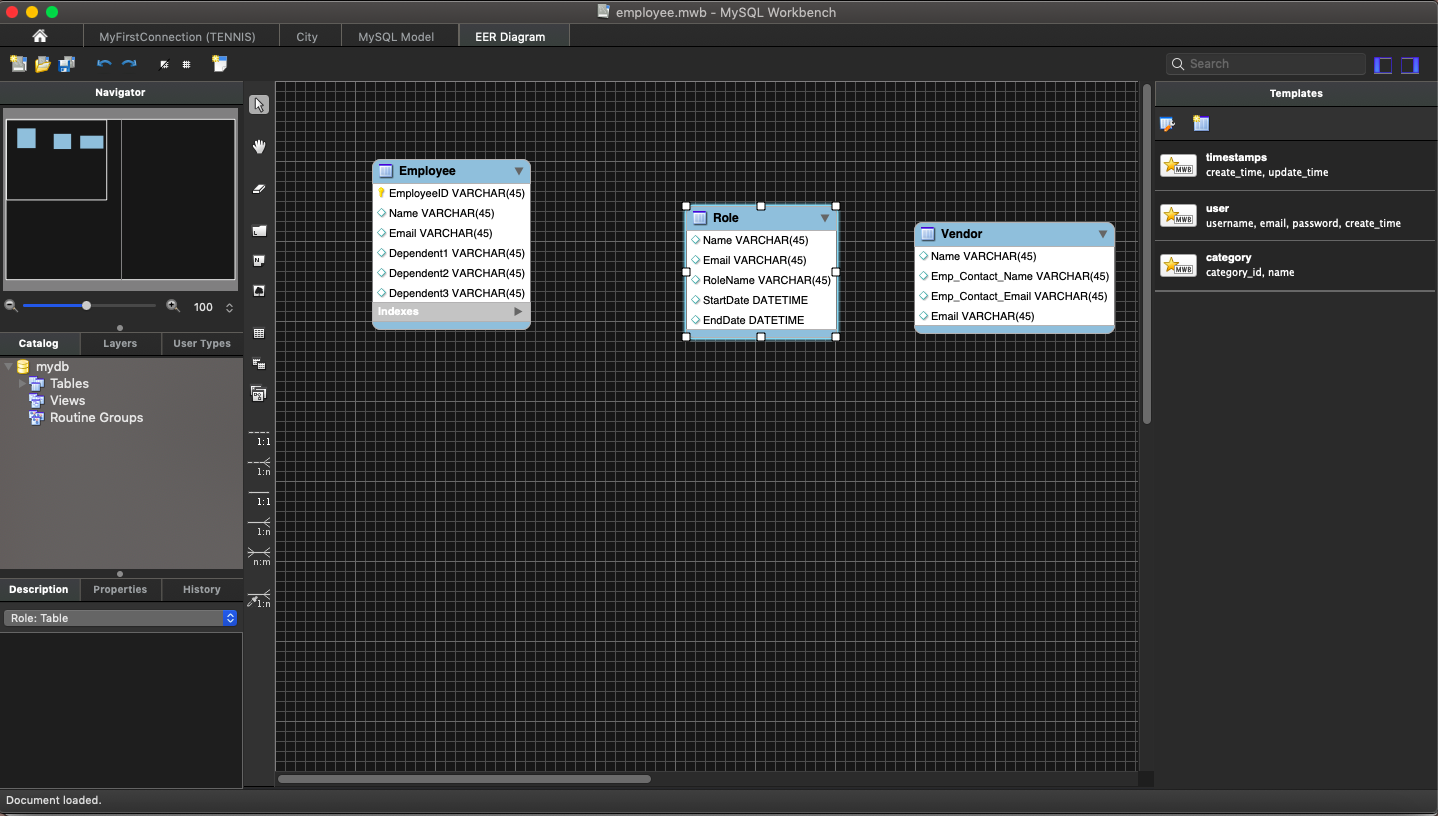Open the History tab
This screenshot has width=1438, height=816.
tap(202, 589)
